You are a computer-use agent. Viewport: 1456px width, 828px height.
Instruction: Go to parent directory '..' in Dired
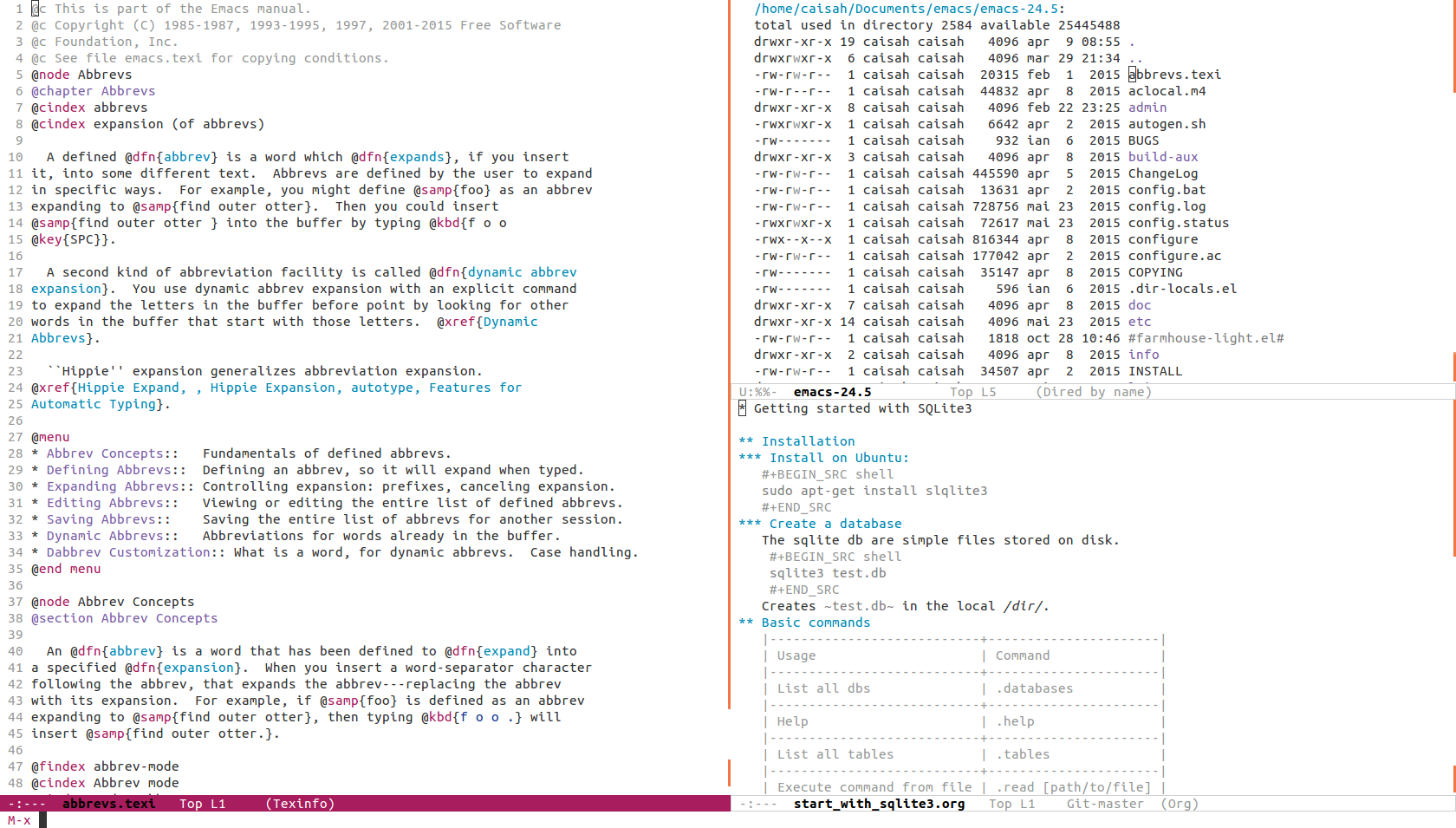tap(1135, 58)
